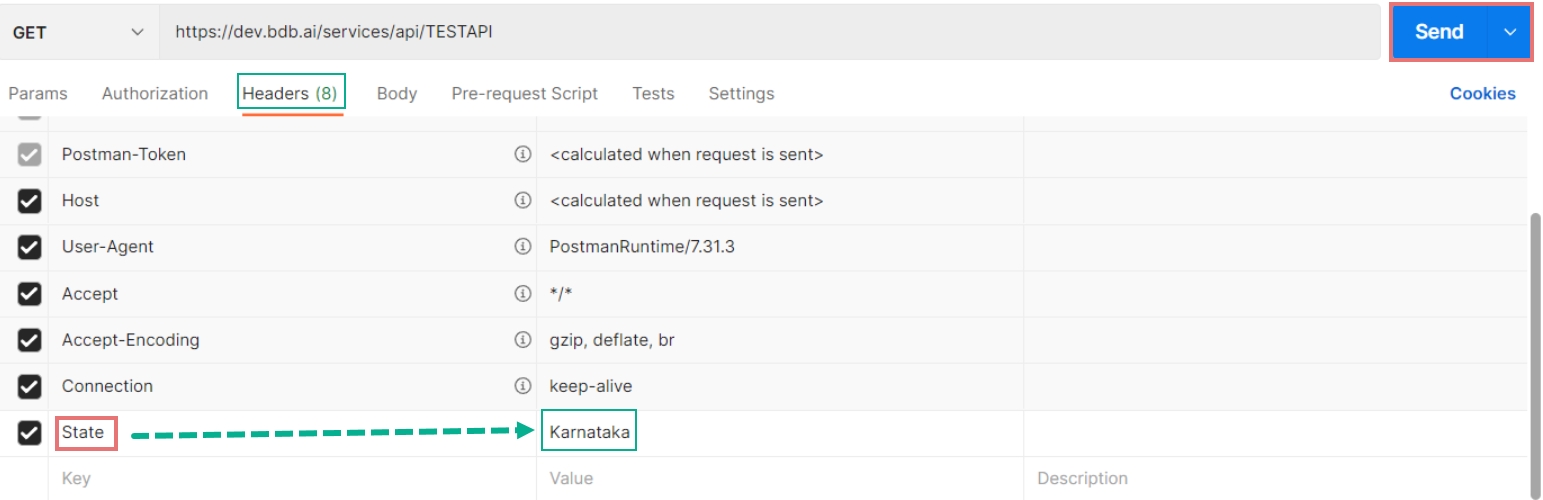Toggle the Accept-Encoding header checkbox

click(x=30, y=340)
